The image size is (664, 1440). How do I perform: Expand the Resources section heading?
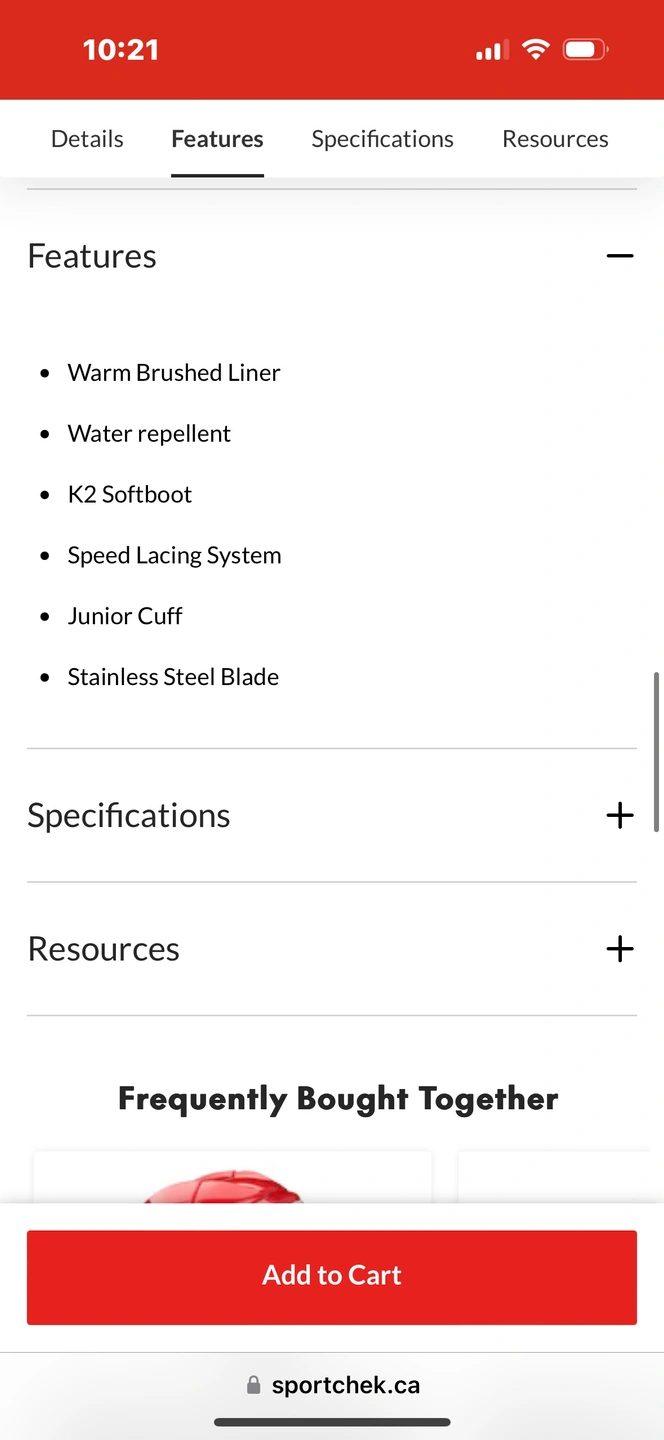(x=104, y=949)
